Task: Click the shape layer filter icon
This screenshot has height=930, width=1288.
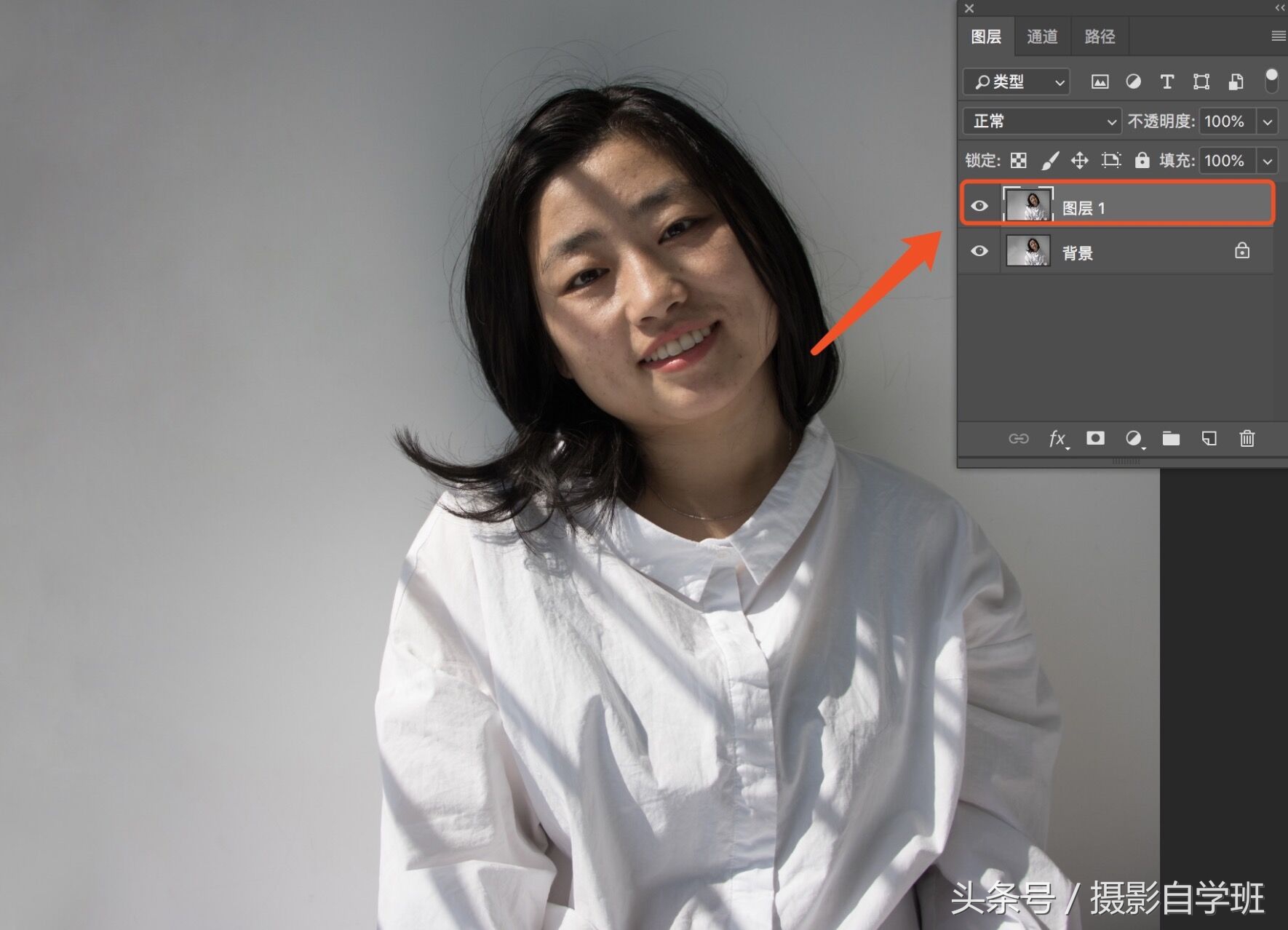Action: tap(1201, 82)
